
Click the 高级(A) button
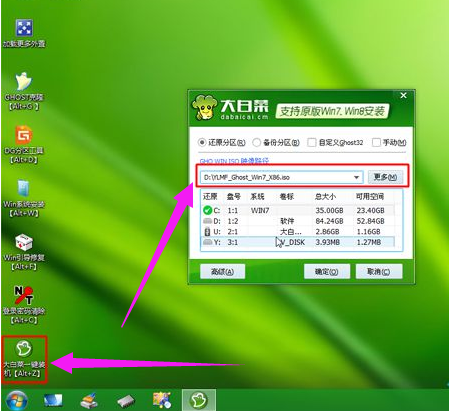[222, 272]
